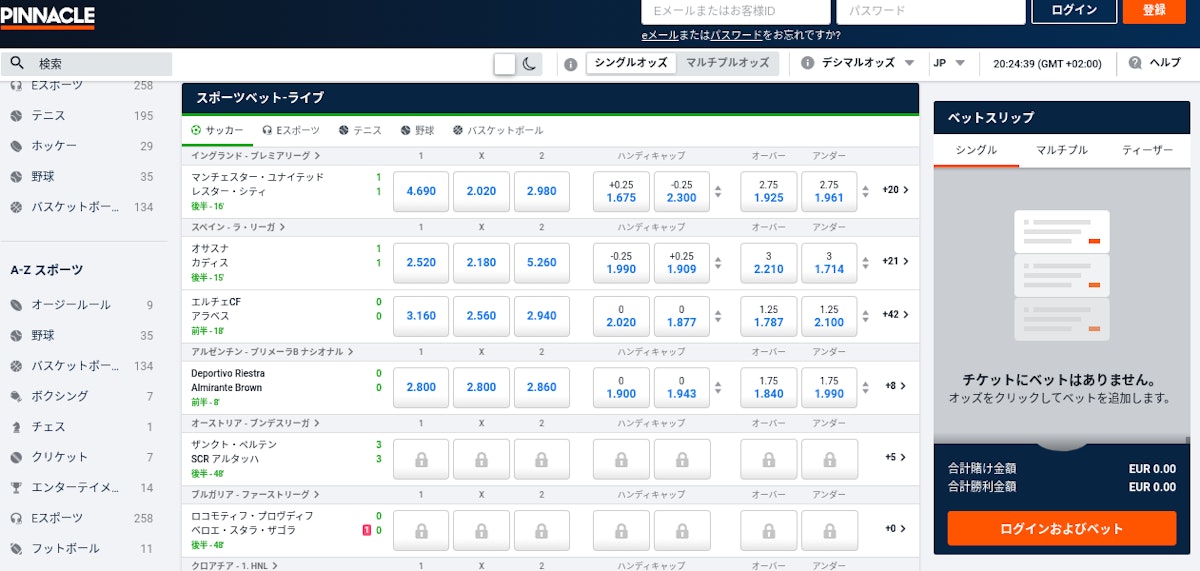Open +42 more markets for エルチェCF match
The height and width of the screenshot is (571, 1200).
tap(895, 314)
